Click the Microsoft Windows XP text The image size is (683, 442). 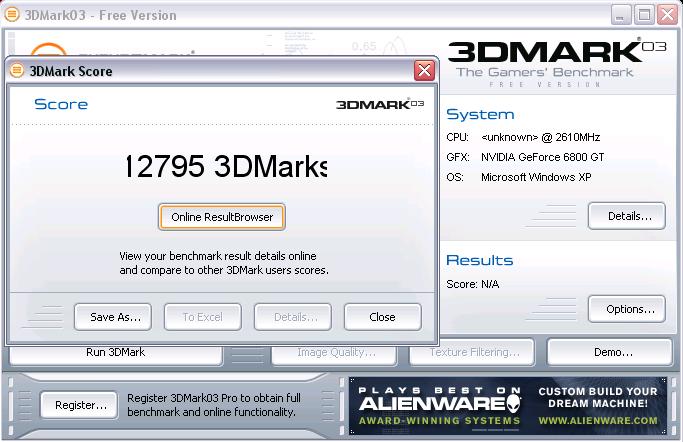click(x=536, y=177)
